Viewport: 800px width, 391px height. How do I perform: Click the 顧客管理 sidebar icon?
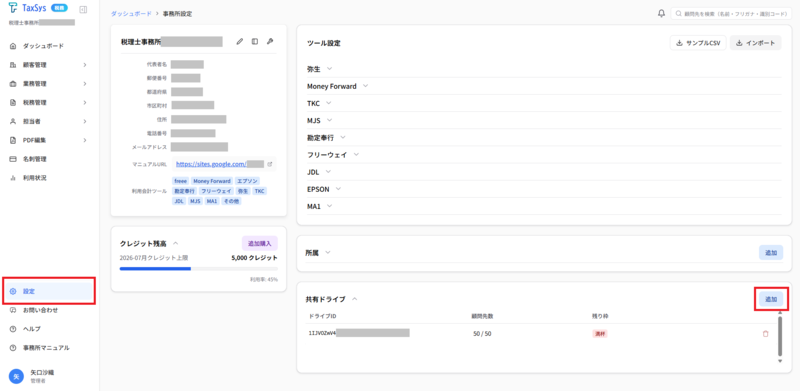tap(13, 65)
